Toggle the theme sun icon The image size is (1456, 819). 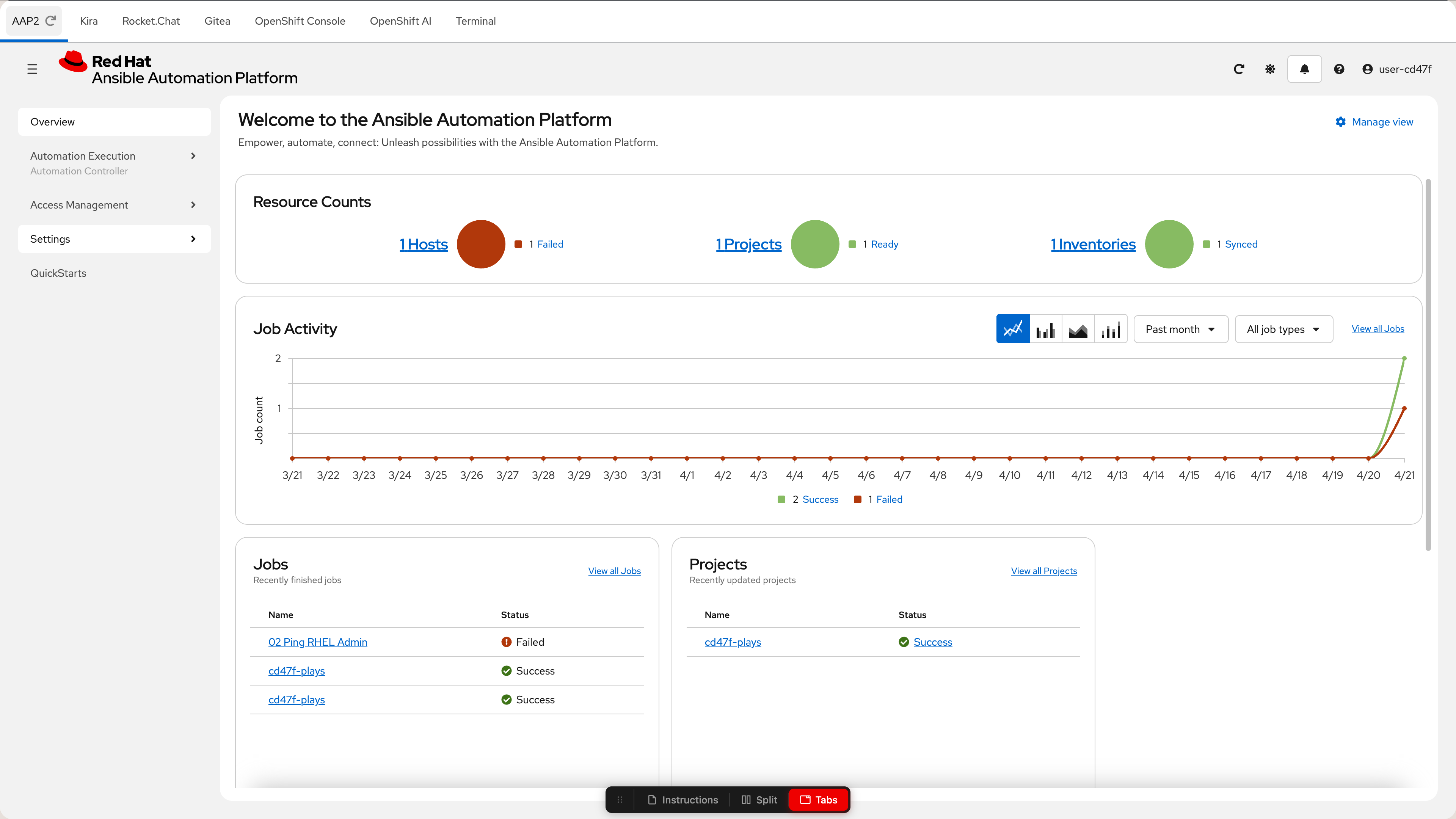click(1270, 69)
